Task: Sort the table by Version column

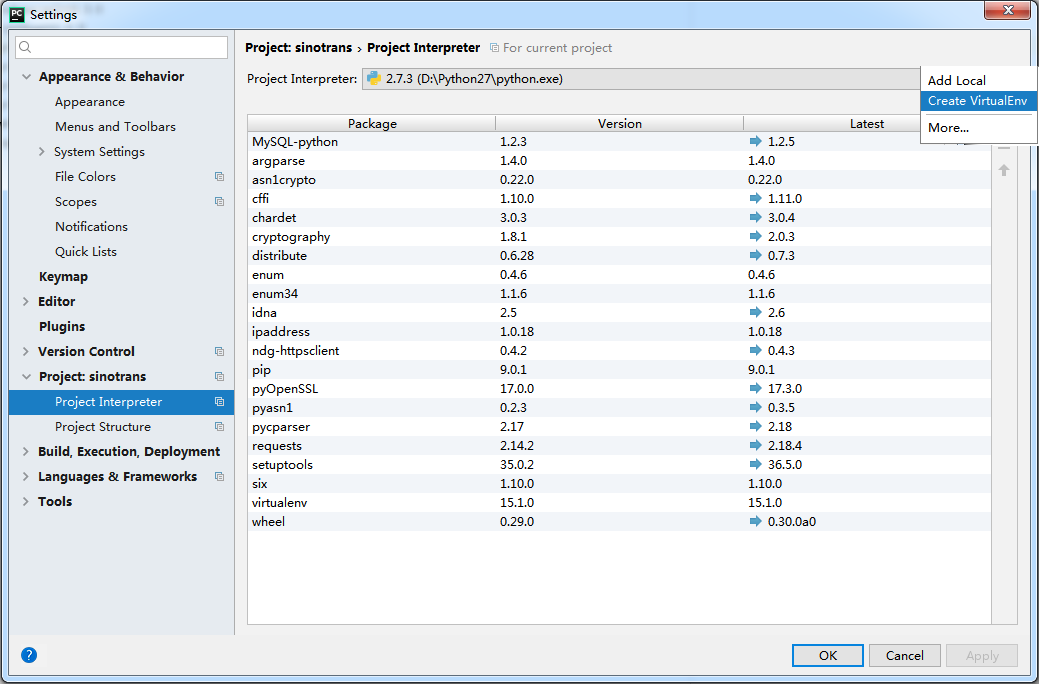Action: pyautogui.click(x=620, y=123)
